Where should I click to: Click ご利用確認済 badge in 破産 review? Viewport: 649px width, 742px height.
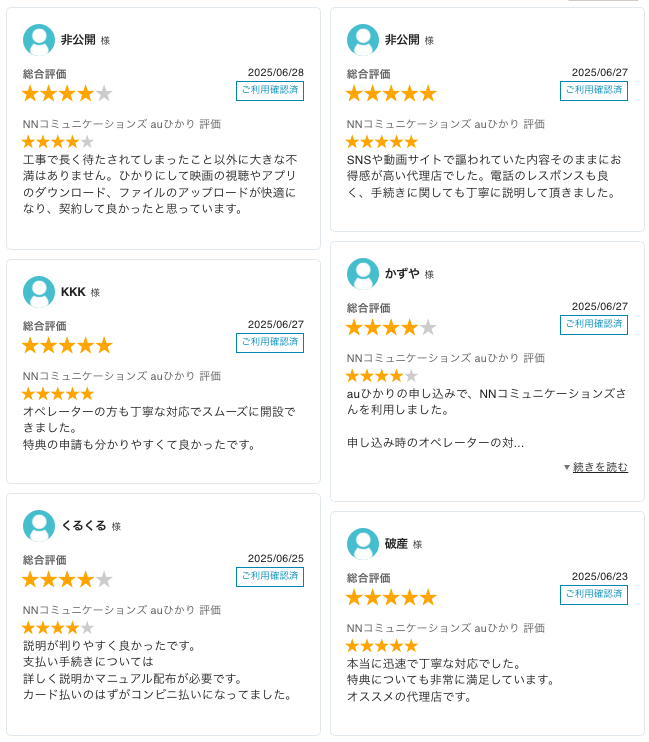(594, 595)
